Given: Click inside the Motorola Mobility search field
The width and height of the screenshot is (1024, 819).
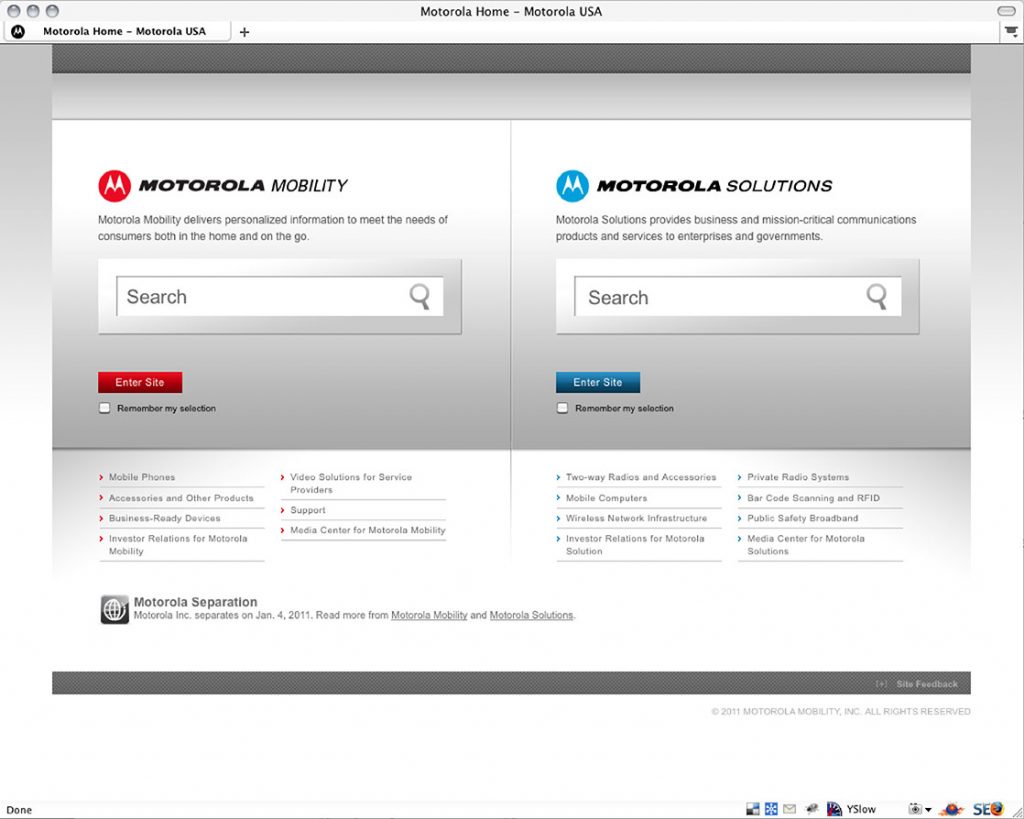Looking at the screenshot, I should (x=260, y=297).
